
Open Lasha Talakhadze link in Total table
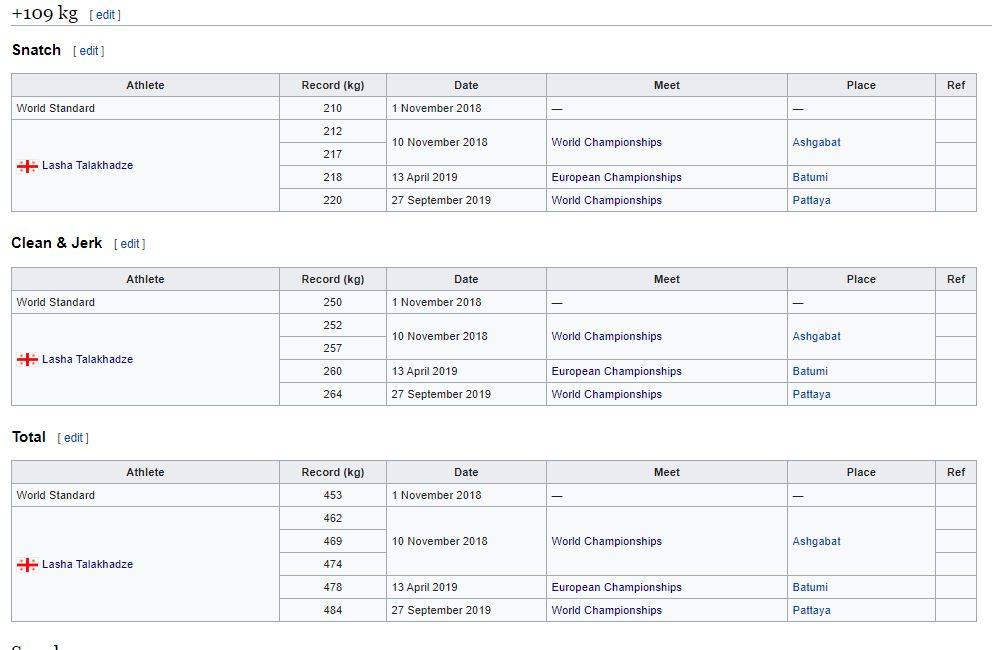click(x=87, y=564)
